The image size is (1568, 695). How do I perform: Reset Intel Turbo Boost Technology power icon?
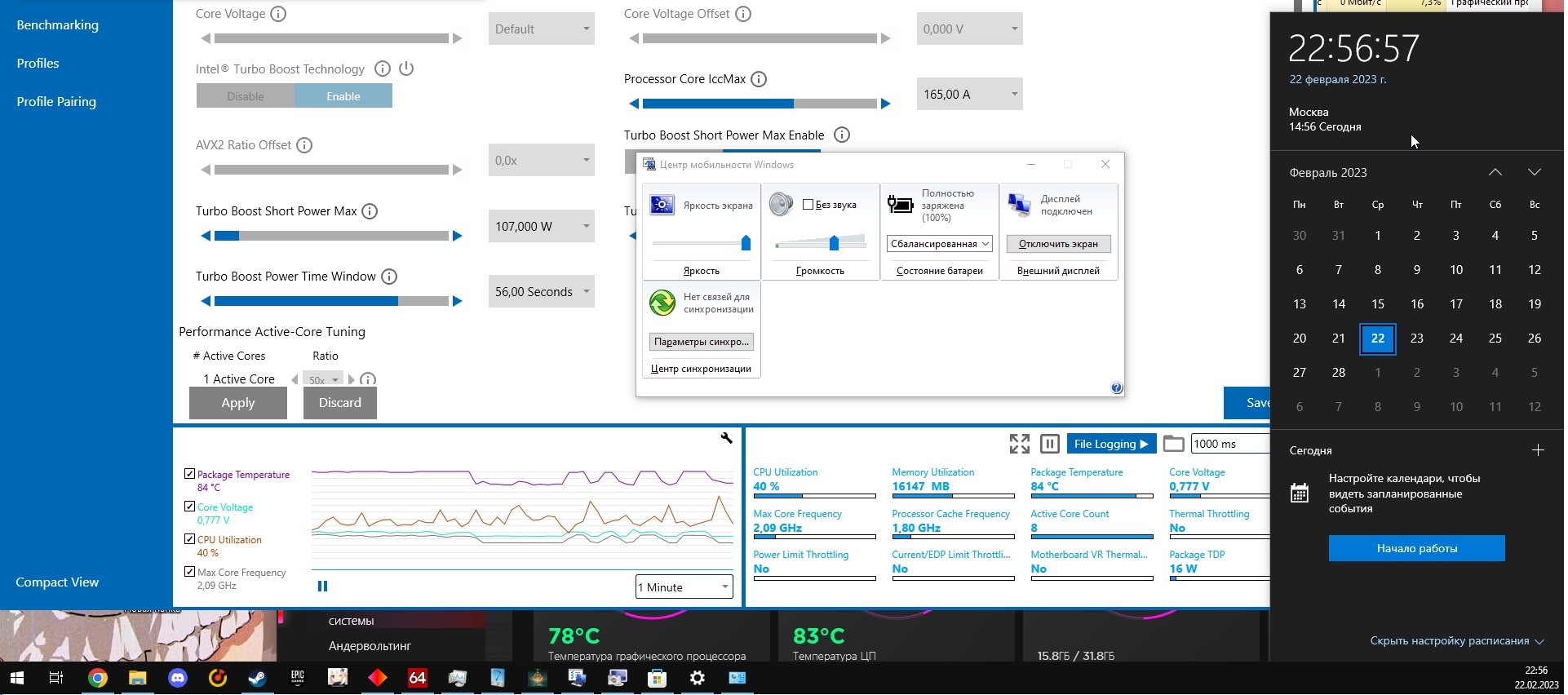[x=406, y=69]
